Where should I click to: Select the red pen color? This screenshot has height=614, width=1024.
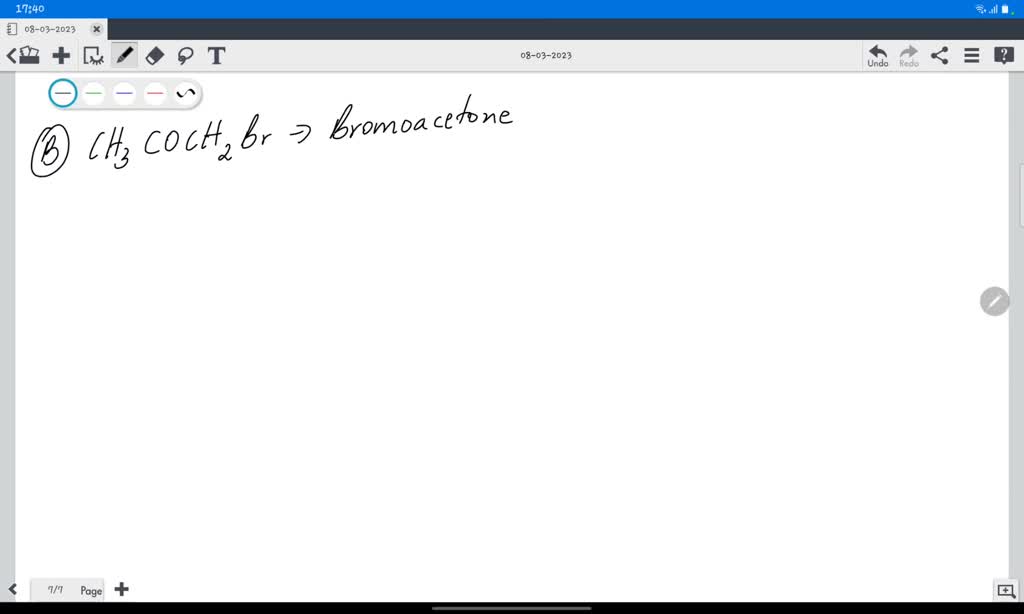tap(153, 93)
